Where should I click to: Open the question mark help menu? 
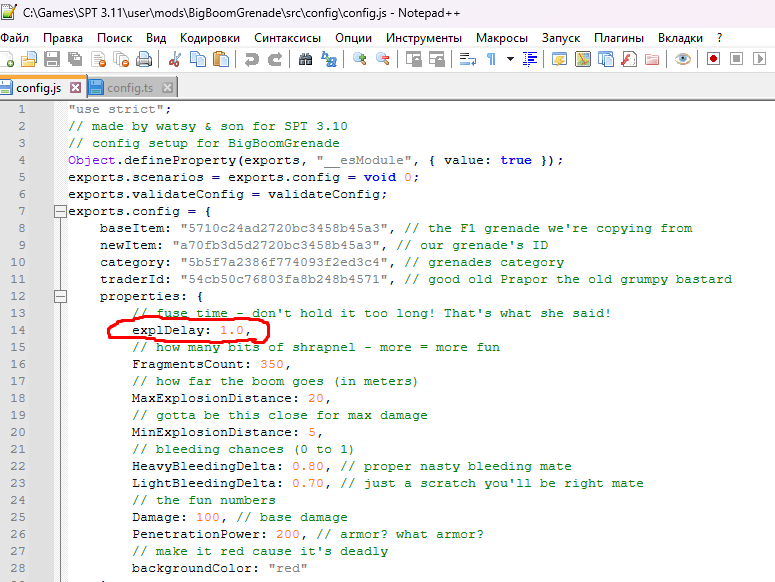click(720, 38)
